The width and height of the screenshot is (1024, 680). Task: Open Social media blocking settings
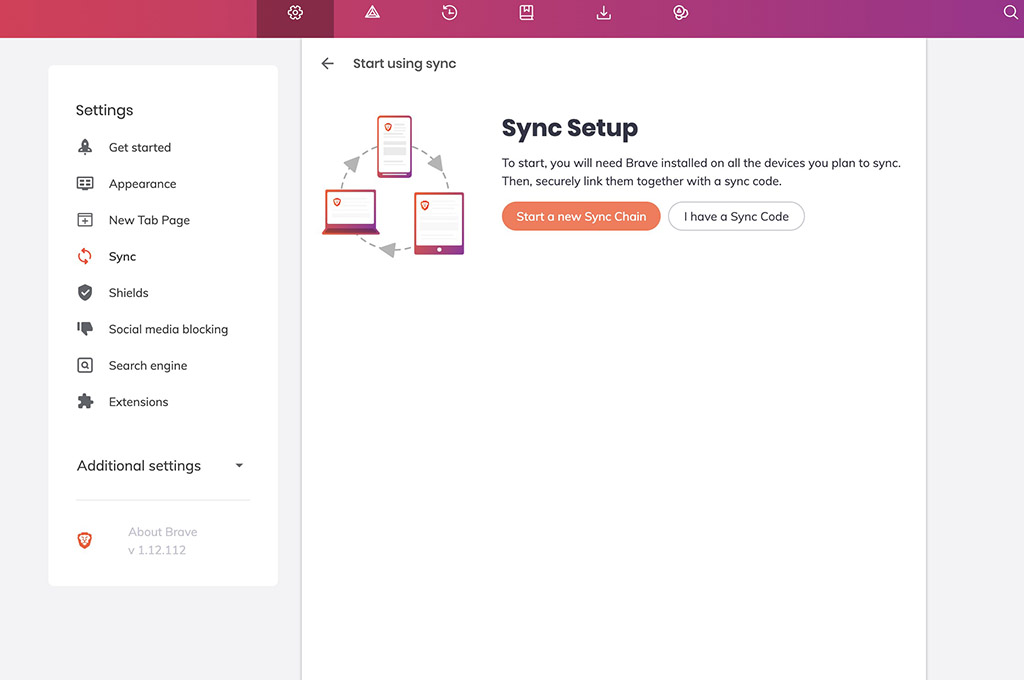click(168, 330)
